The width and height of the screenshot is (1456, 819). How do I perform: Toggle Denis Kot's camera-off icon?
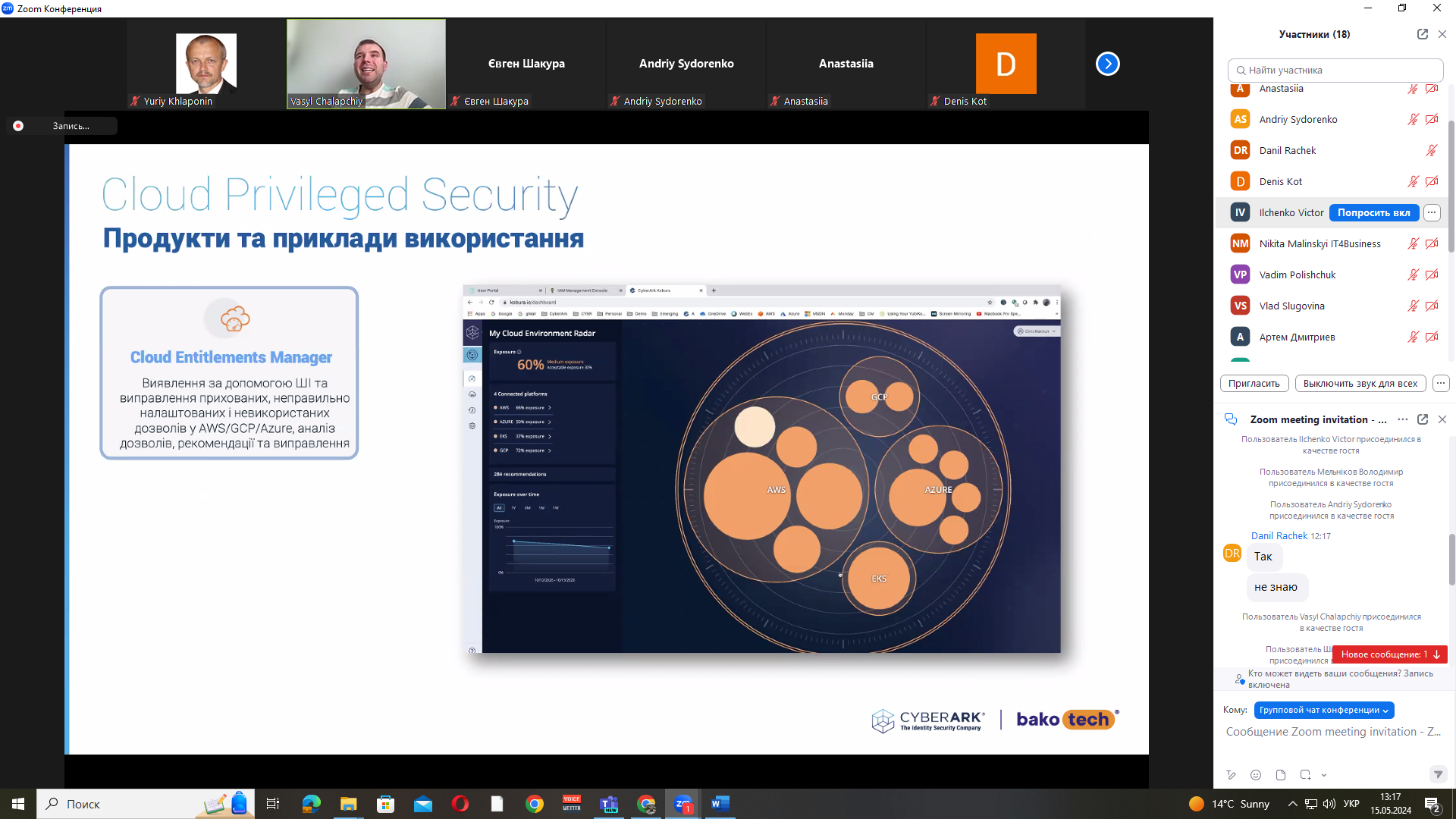coord(1432,181)
